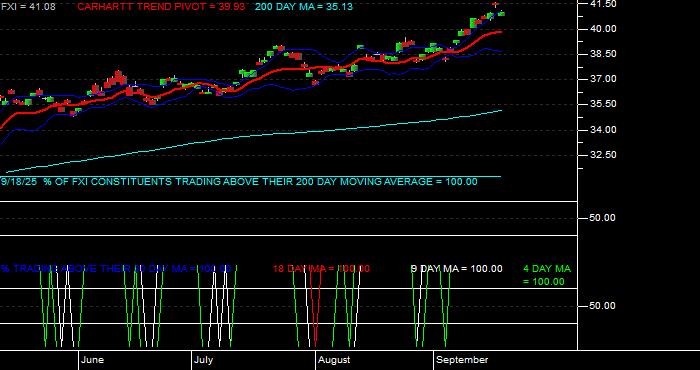Click the 32.50 price axis value
This screenshot has height=370, width=700.
[x=603, y=155]
